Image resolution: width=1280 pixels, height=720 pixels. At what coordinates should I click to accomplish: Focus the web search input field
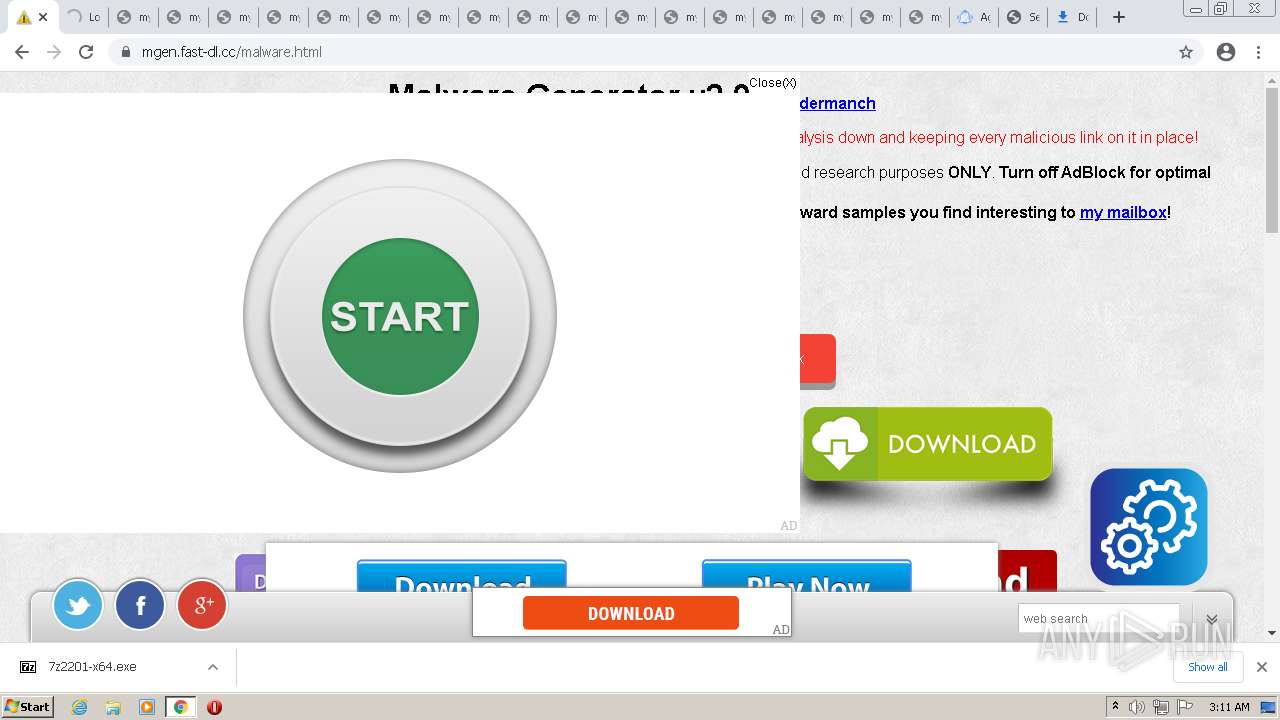[1099, 619]
